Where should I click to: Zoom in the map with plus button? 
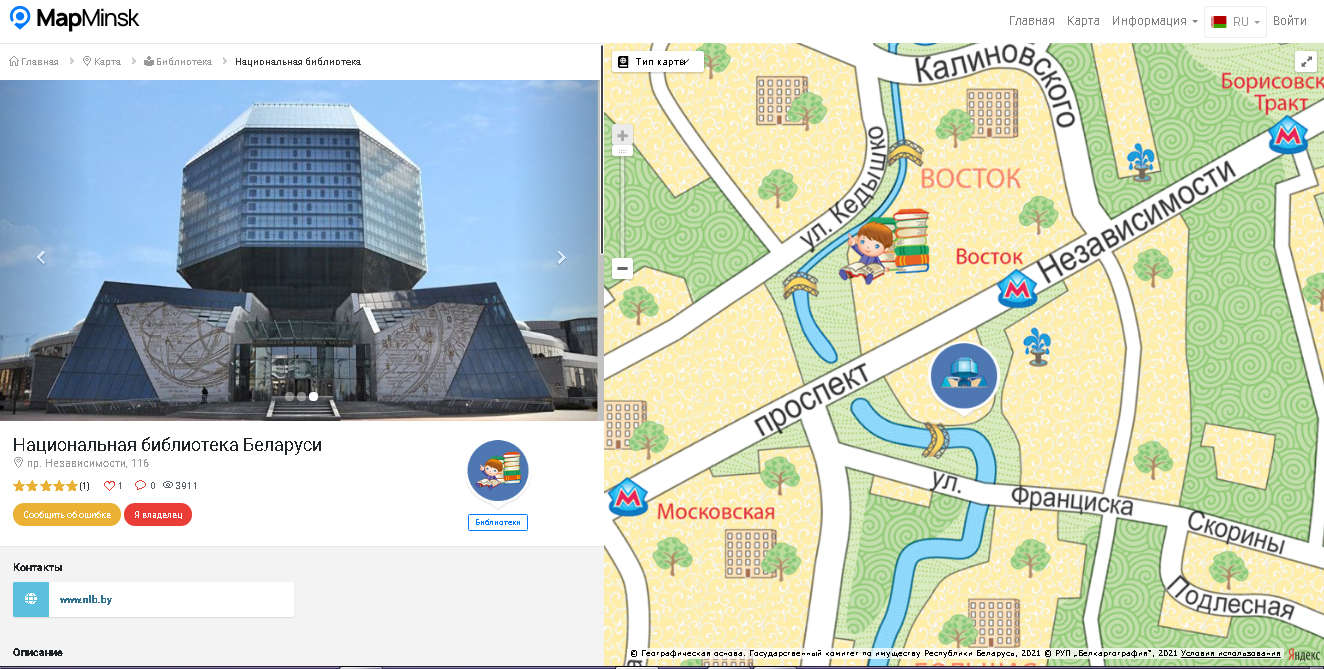pos(622,136)
